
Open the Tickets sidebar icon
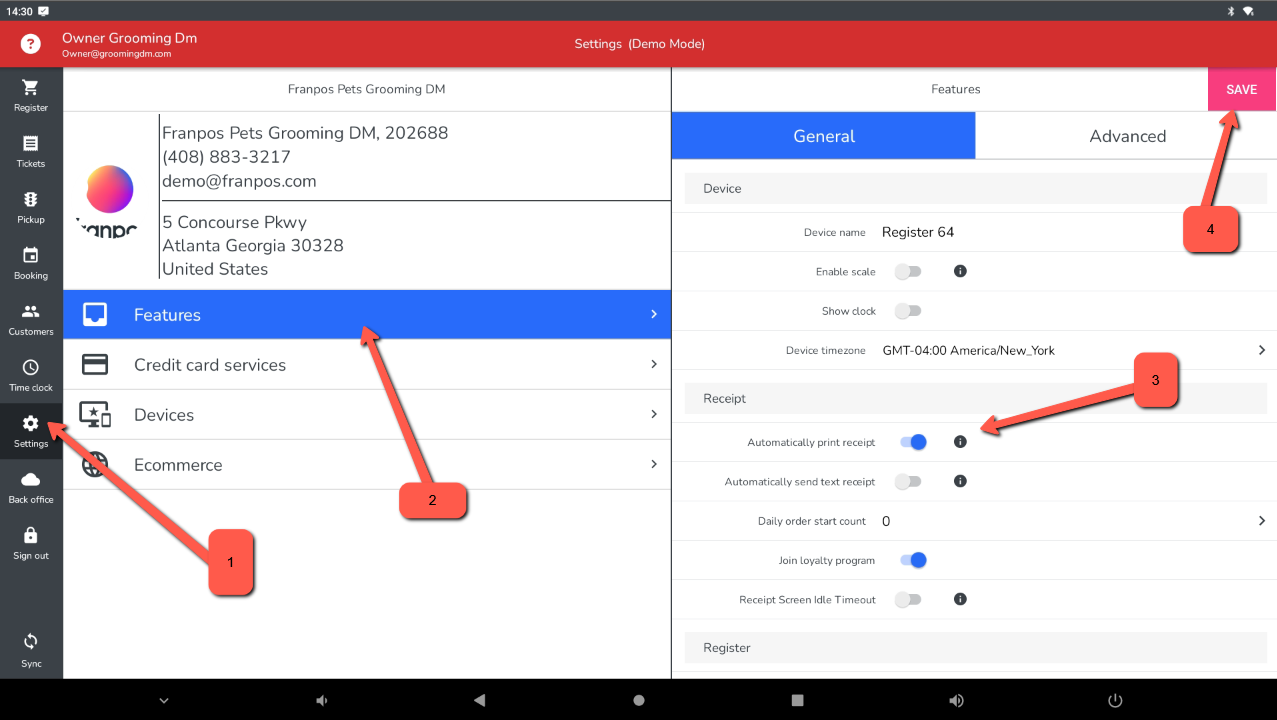click(x=31, y=144)
